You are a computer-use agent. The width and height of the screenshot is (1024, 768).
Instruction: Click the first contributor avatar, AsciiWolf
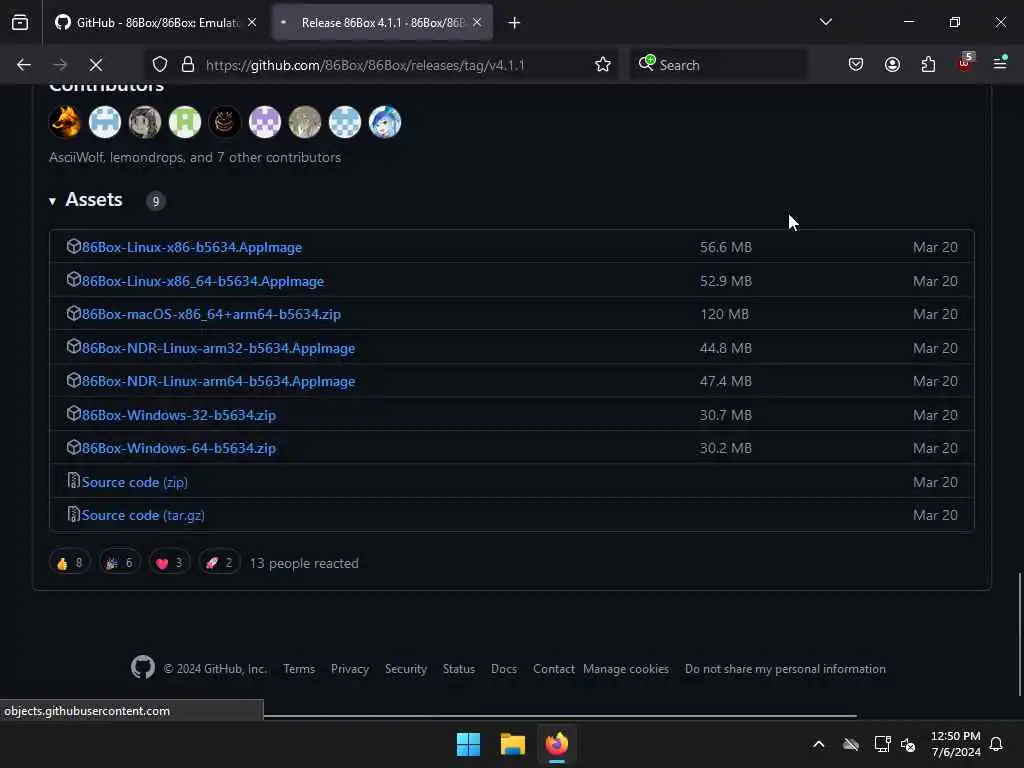pyautogui.click(x=65, y=122)
